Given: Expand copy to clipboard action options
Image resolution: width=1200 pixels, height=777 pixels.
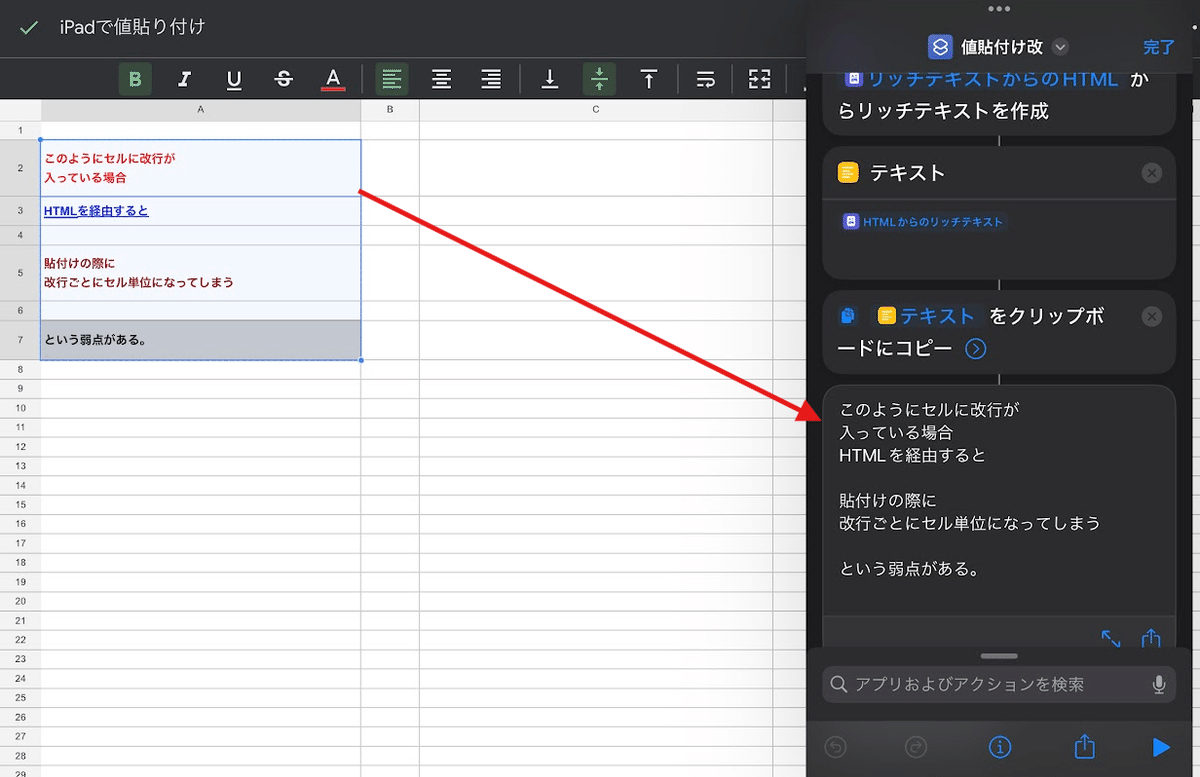Looking at the screenshot, I should pyautogui.click(x=976, y=349).
